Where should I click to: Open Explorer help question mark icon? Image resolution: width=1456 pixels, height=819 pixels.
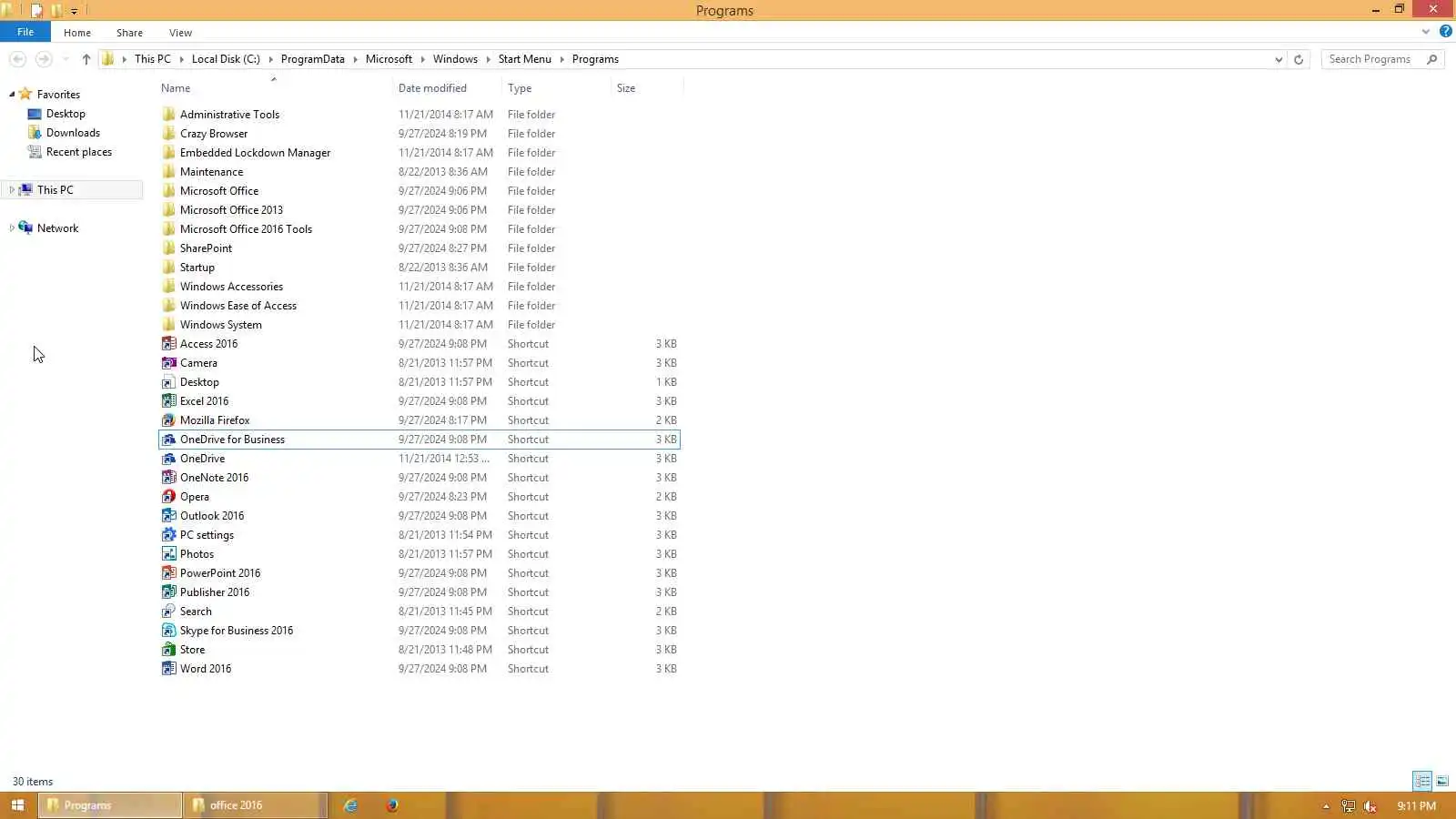pyautogui.click(x=1445, y=32)
